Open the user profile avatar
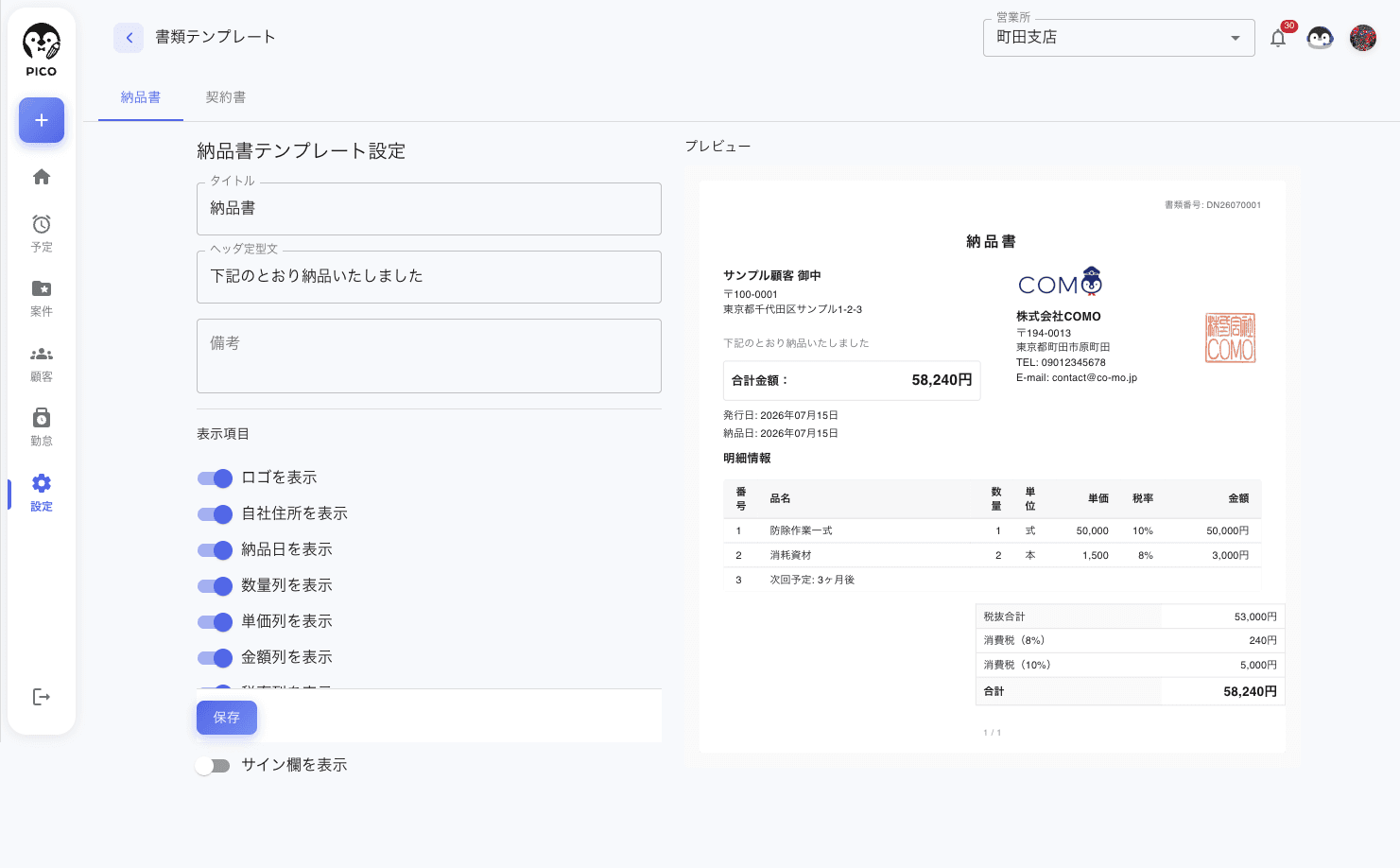Viewport: 1400px width, 868px height. [1363, 38]
